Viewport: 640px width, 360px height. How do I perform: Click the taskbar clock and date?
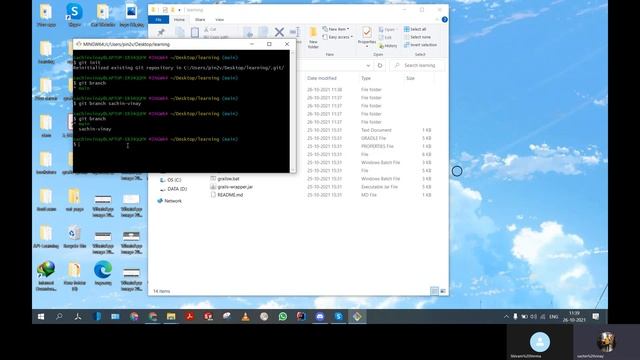(x=574, y=316)
